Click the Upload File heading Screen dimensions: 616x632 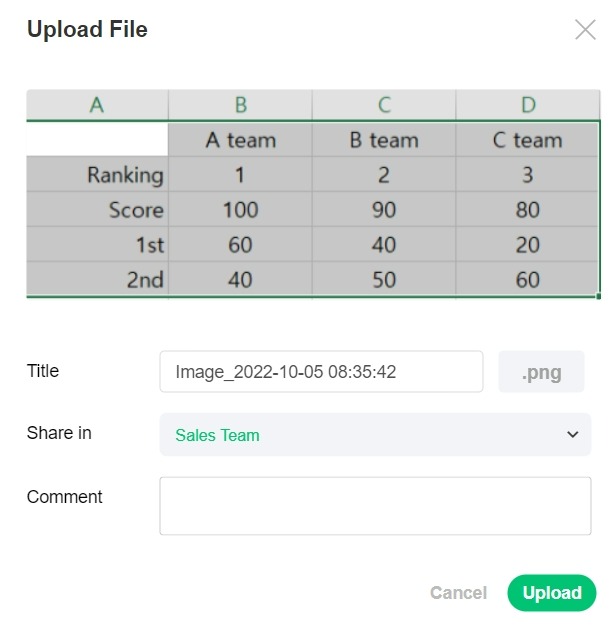pyautogui.click(x=87, y=30)
